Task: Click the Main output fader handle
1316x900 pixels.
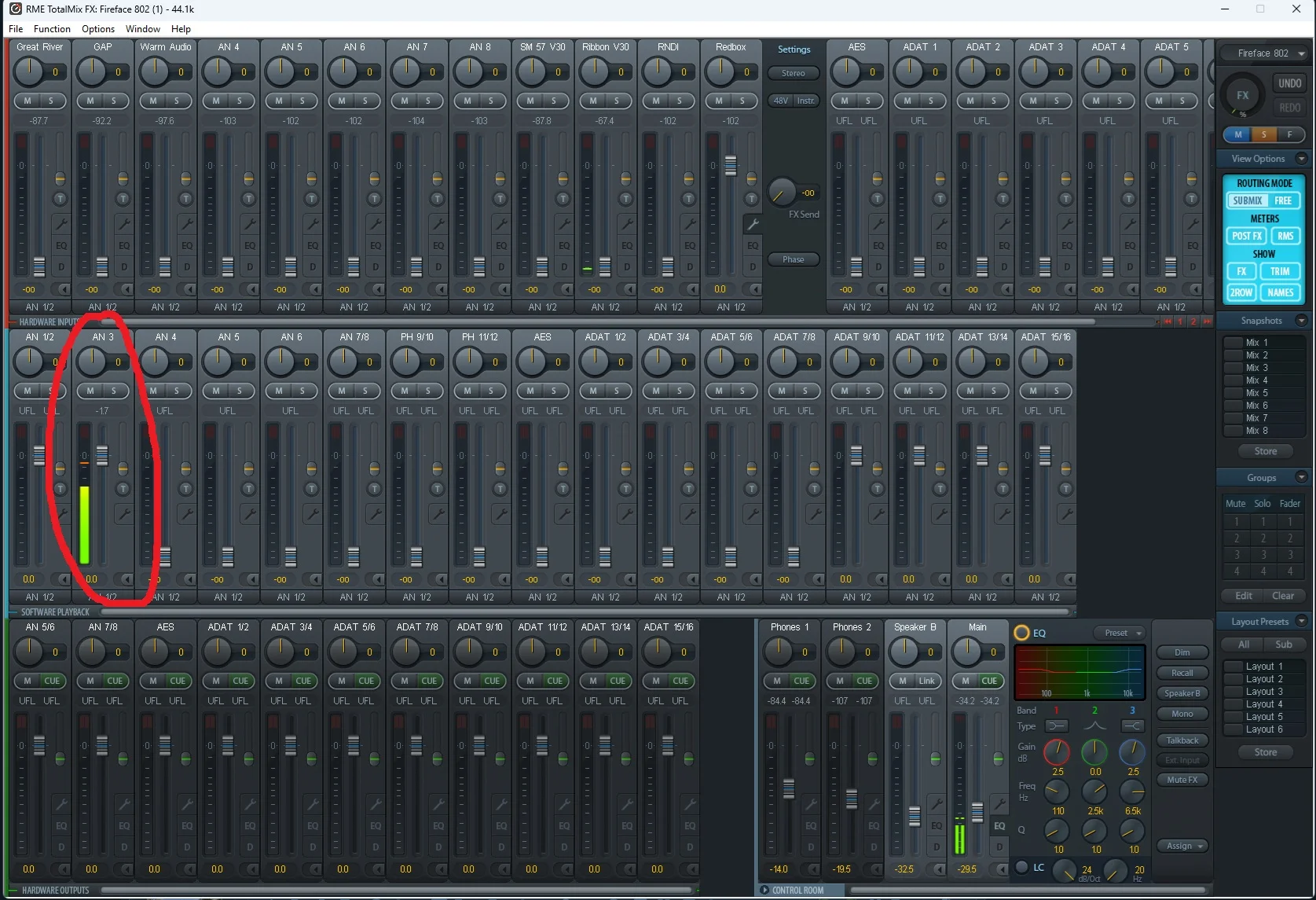Action: click(977, 812)
